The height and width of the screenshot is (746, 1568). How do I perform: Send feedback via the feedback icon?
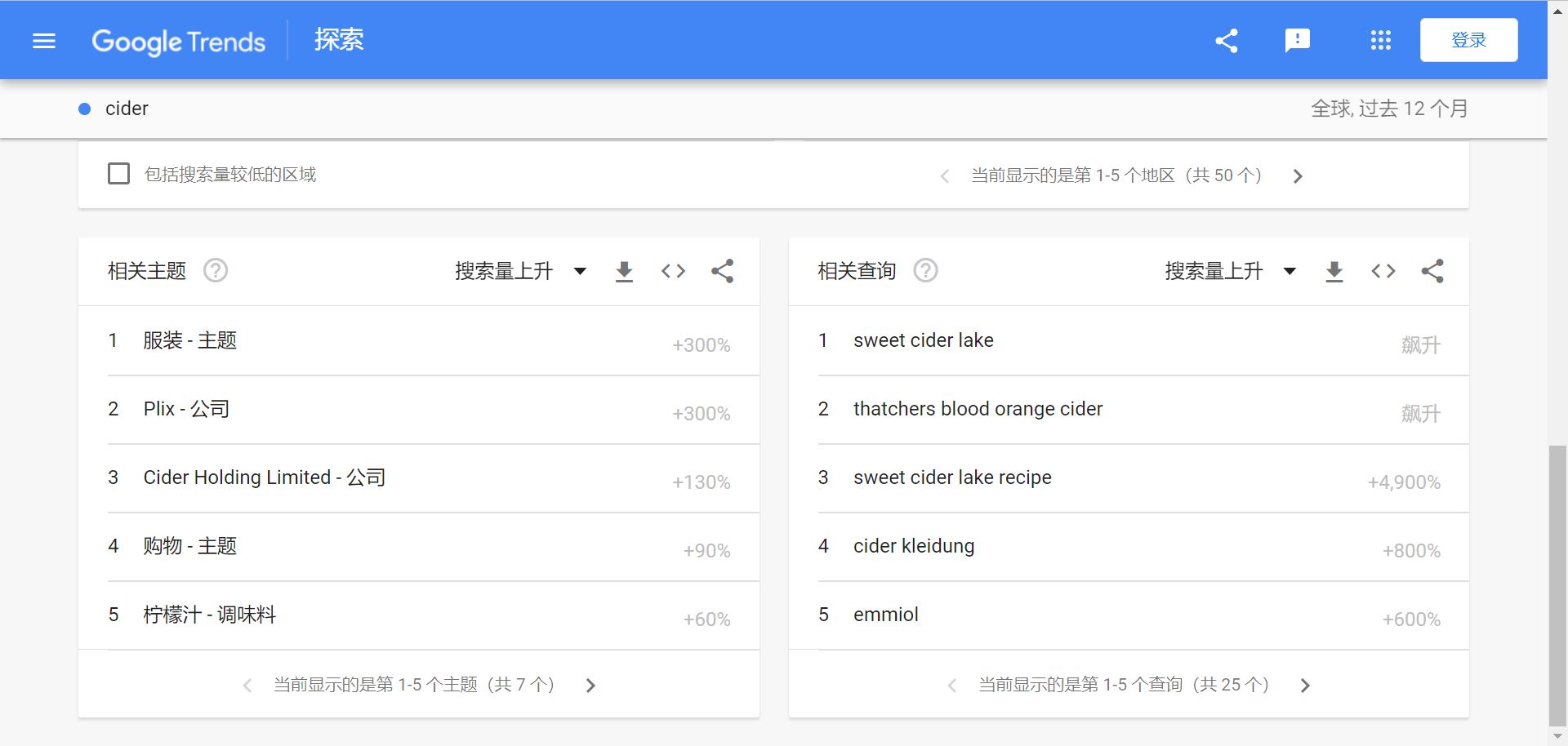pyautogui.click(x=1296, y=39)
